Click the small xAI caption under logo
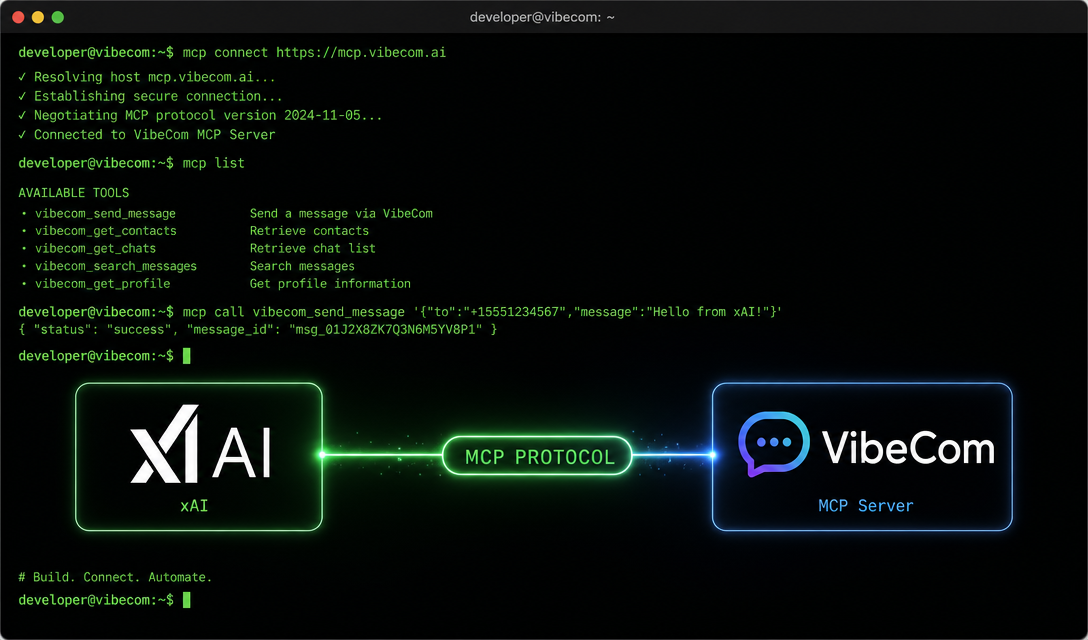Viewport: 1088px width, 640px height. coord(194,506)
